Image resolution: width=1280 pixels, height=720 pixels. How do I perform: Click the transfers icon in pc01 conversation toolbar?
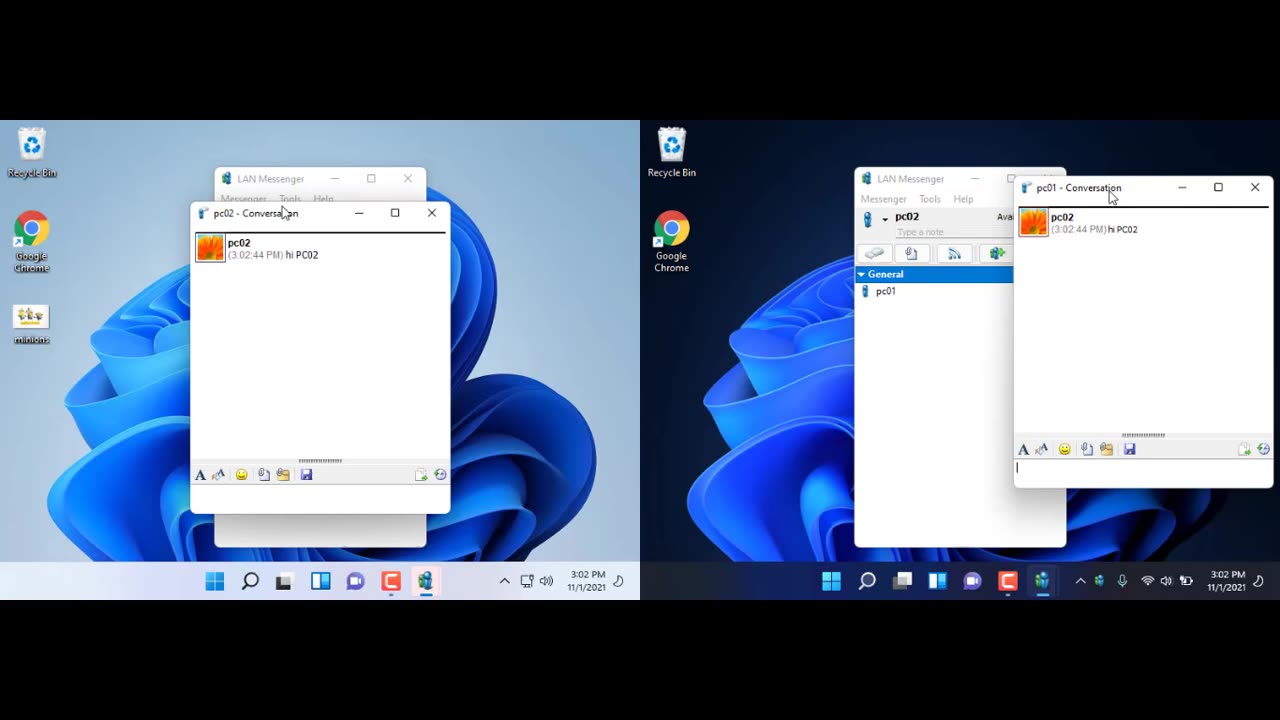coord(1244,450)
